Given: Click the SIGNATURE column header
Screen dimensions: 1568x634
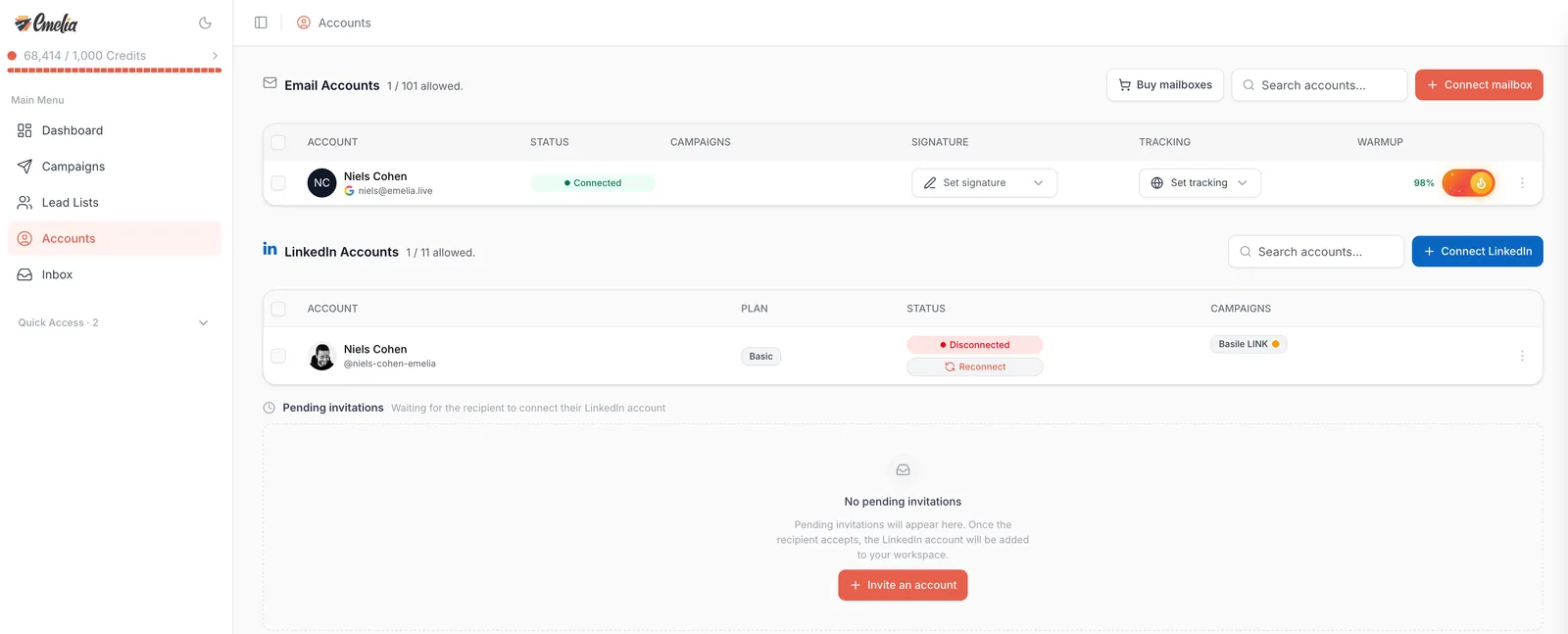Looking at the screenshot, I should coord(940,142).
